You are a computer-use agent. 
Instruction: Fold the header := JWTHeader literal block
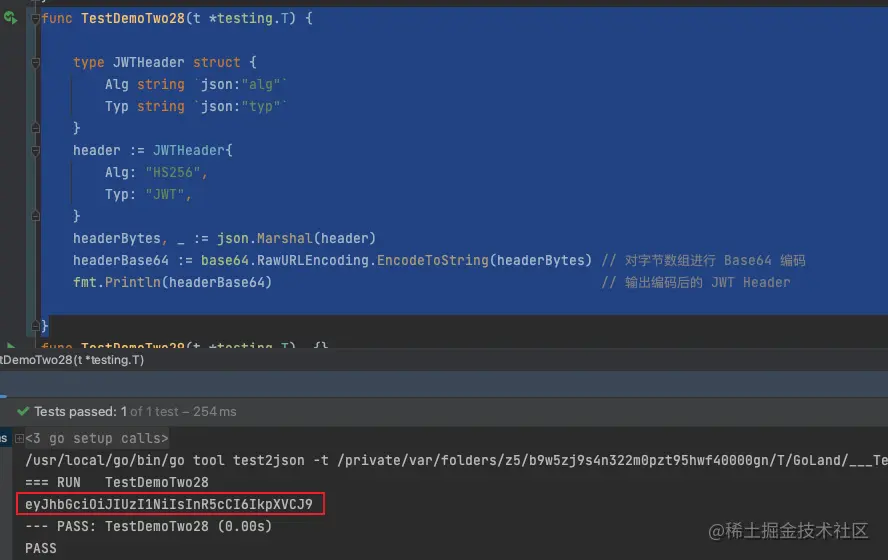click(x=35, y=151)
